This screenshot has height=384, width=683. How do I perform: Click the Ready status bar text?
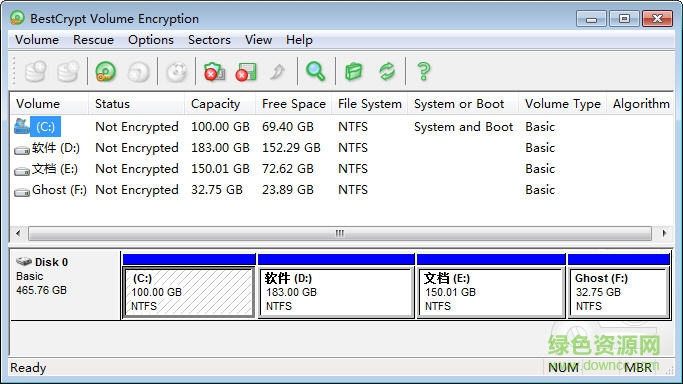point(28,368)
